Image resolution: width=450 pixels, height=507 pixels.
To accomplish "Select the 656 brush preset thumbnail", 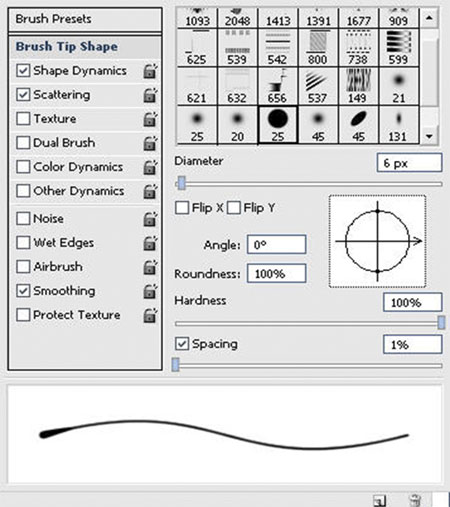I will [x=278, y=86].
